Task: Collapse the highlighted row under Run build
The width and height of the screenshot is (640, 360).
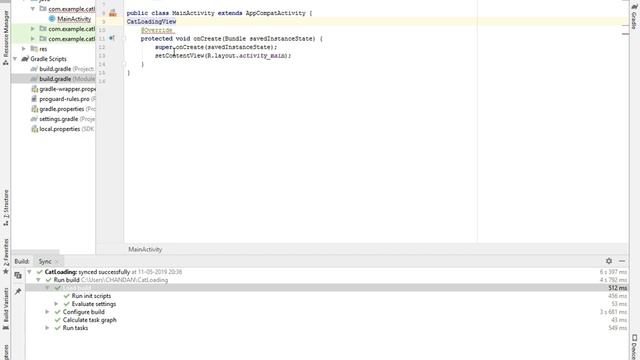Action: (47, 288)
